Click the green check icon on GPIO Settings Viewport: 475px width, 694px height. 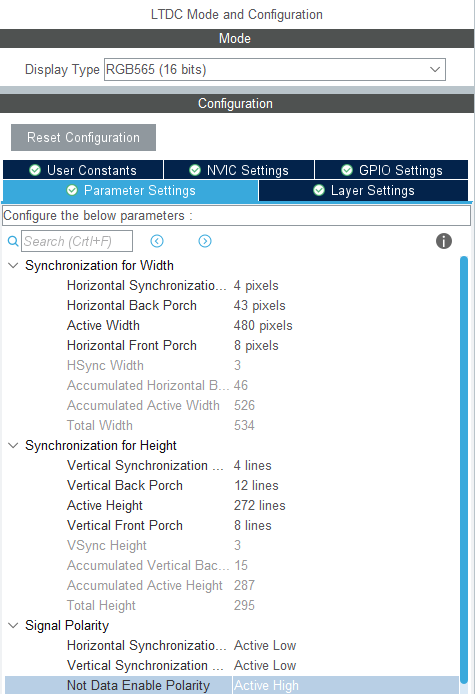tap(347, 170)
